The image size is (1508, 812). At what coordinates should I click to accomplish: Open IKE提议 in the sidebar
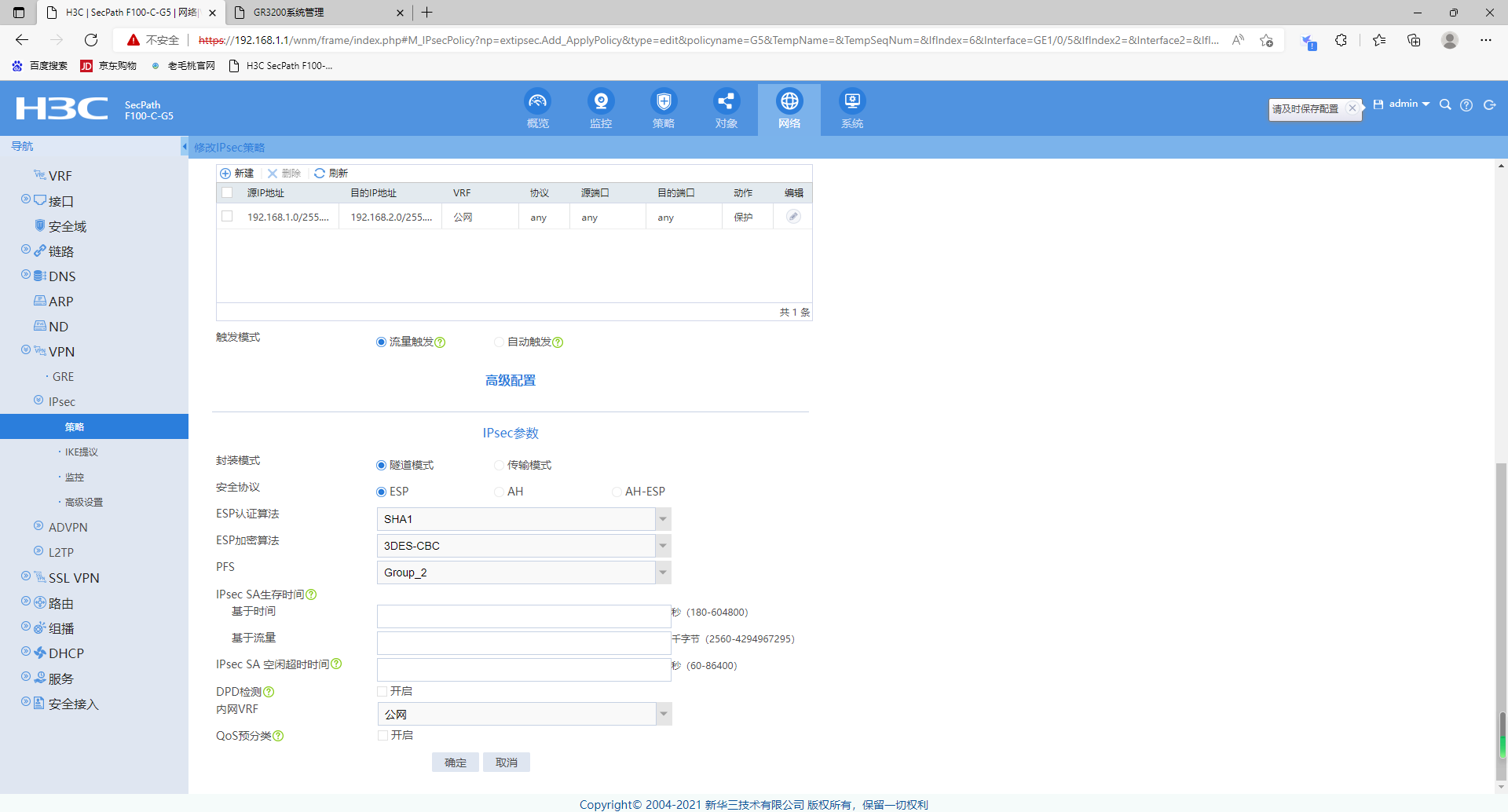[x=81, y=452]
